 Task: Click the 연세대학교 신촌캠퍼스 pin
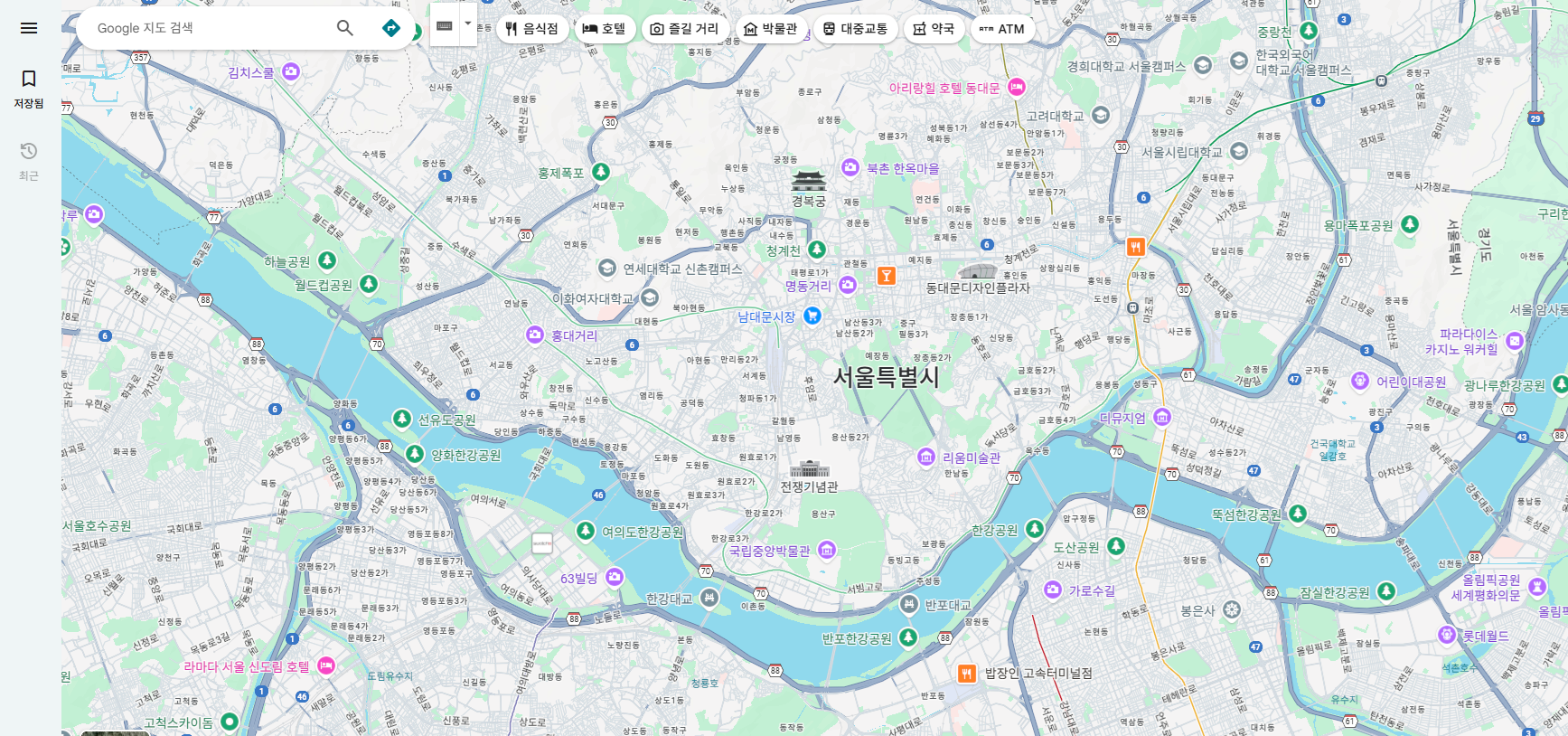(x=607, y=268)
